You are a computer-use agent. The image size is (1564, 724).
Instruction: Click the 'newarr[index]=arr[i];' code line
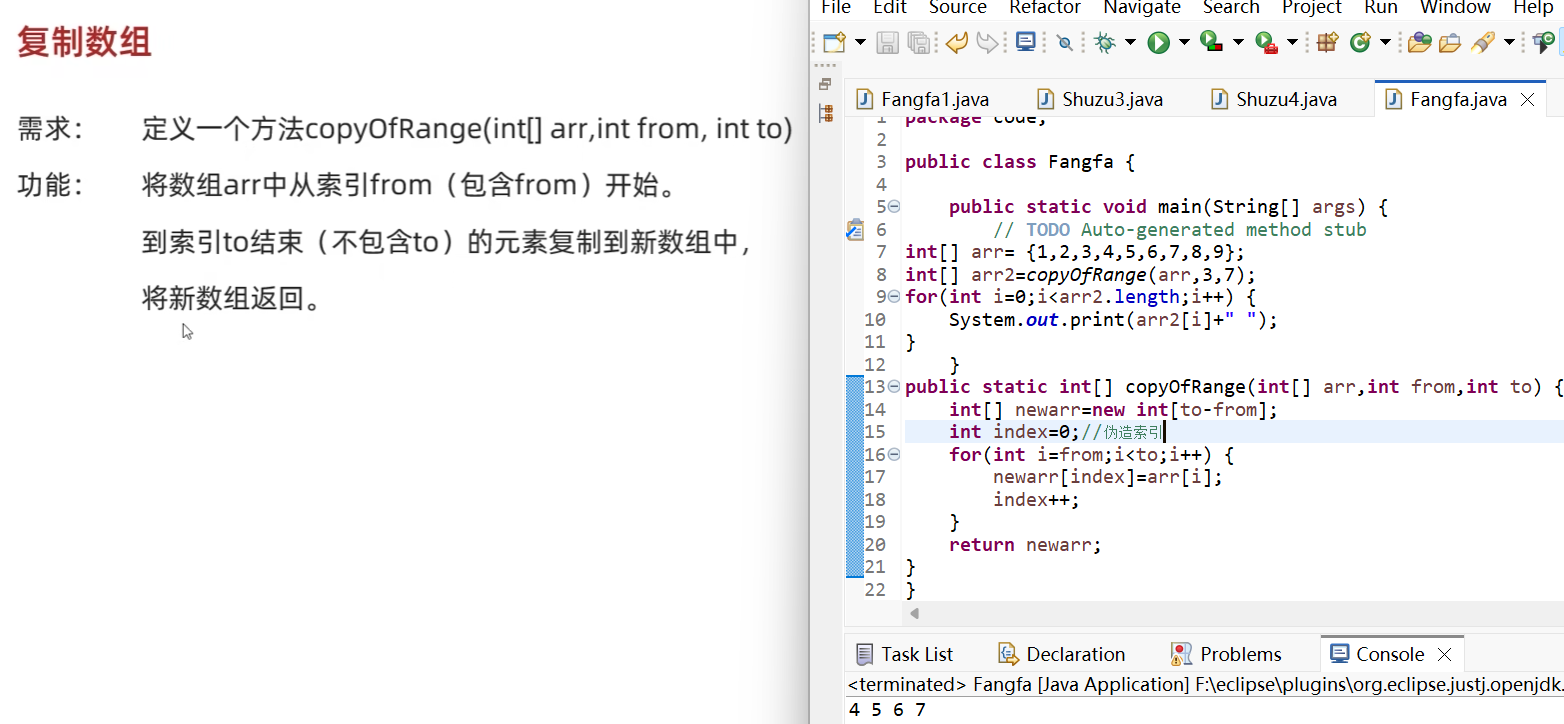1108,477
